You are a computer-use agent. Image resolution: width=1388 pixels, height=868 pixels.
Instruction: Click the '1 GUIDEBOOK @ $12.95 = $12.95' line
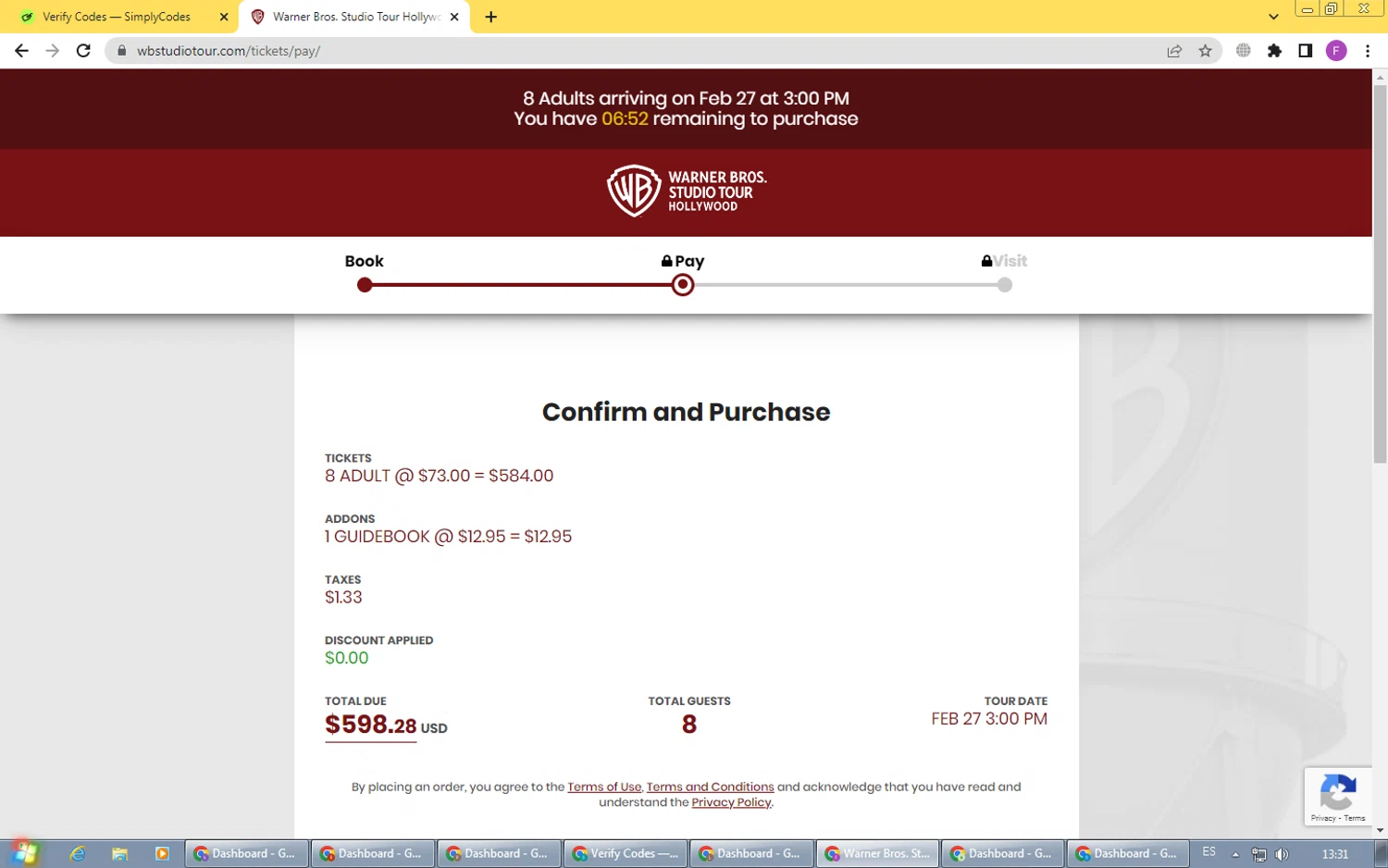[448, 537]
